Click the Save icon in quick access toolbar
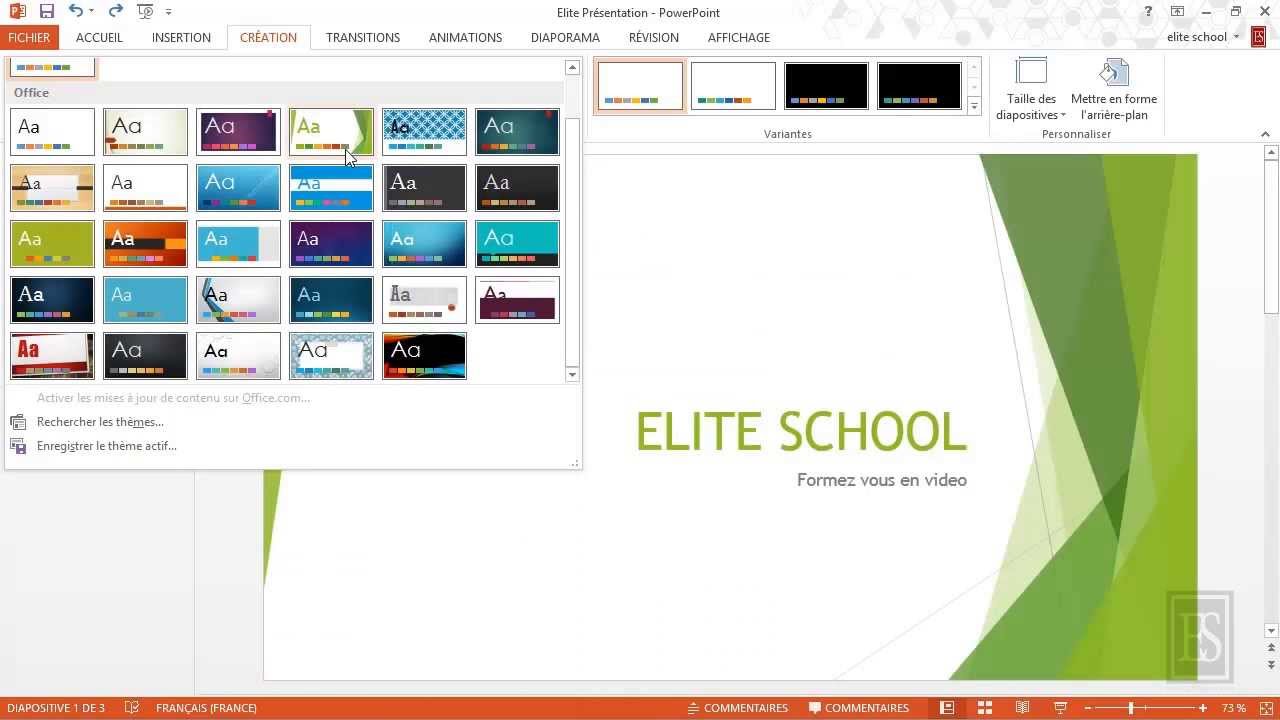 coord(46,11)
